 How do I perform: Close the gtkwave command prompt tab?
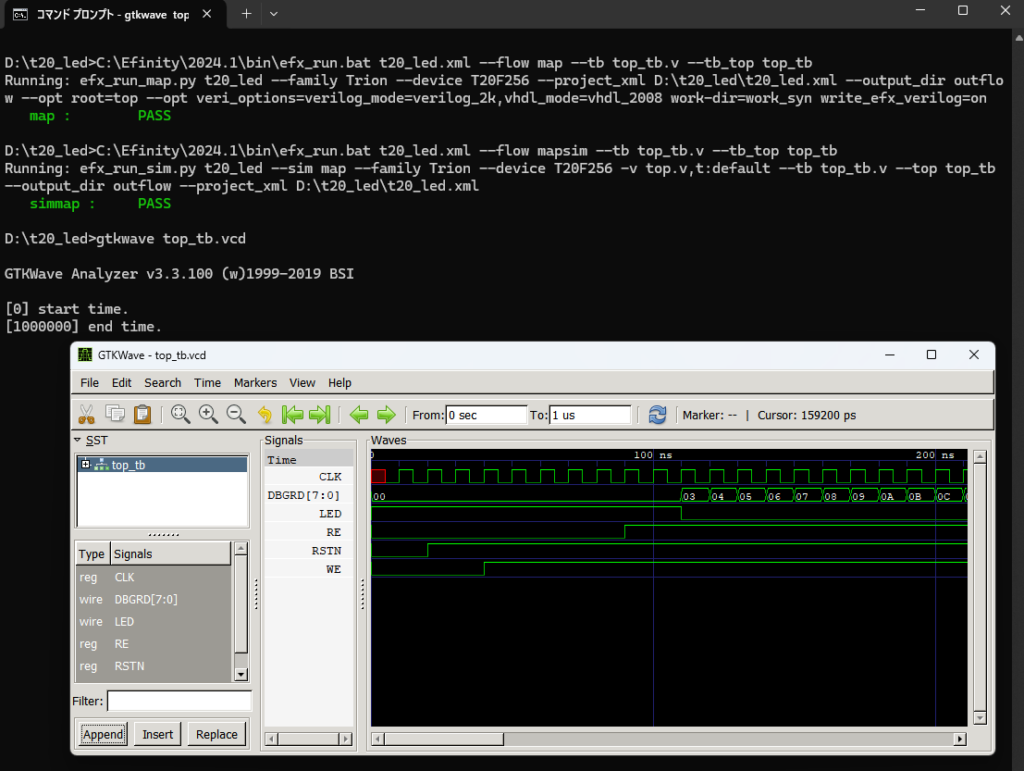coord(207,14)
